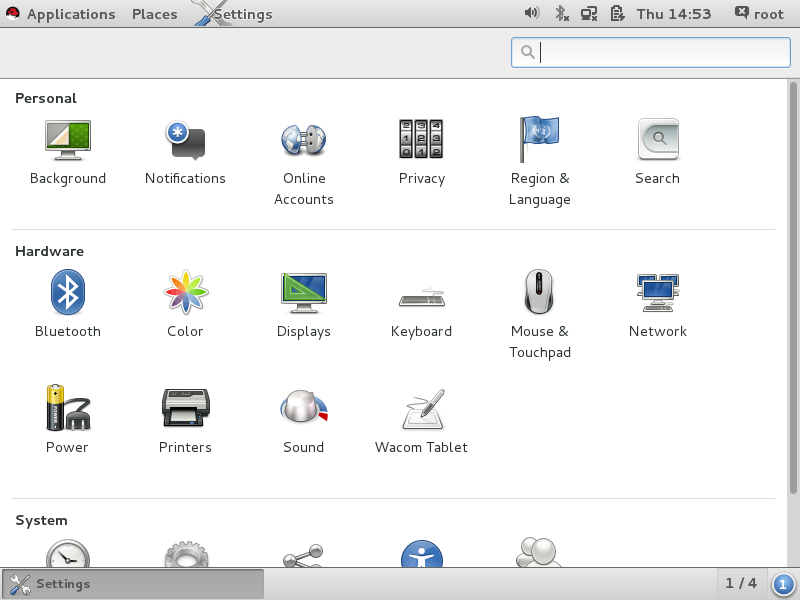Open the users icon under System
The width and height of the screenshot is (800, 600).
tap(539, 552)
